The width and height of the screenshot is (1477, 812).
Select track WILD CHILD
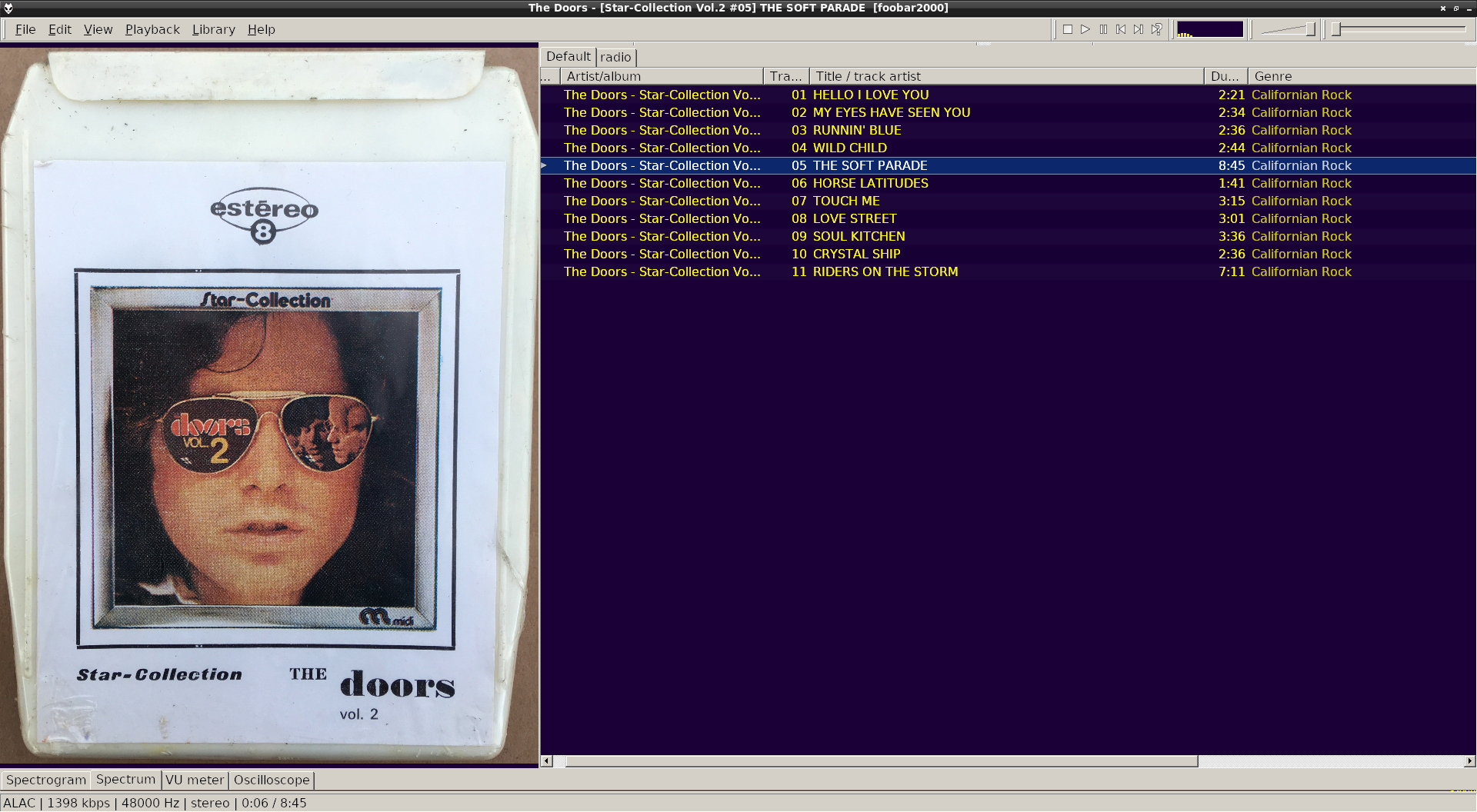click(1008, 148)
